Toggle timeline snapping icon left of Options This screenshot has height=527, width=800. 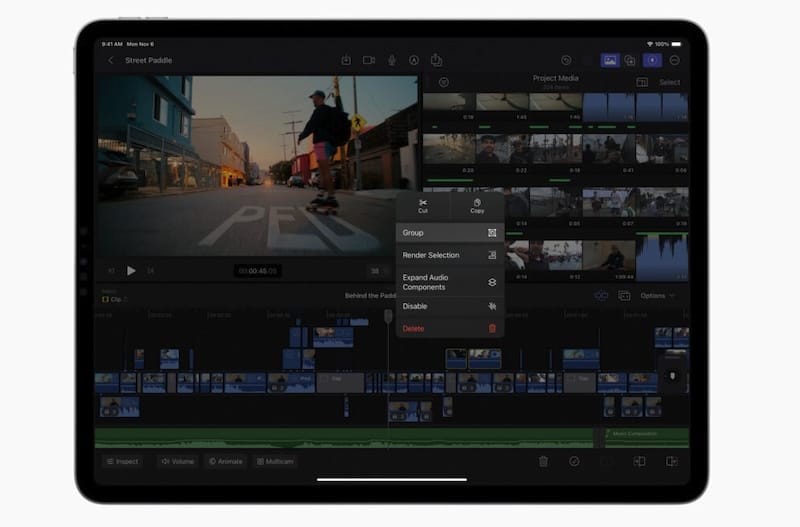tap(601, 296)
